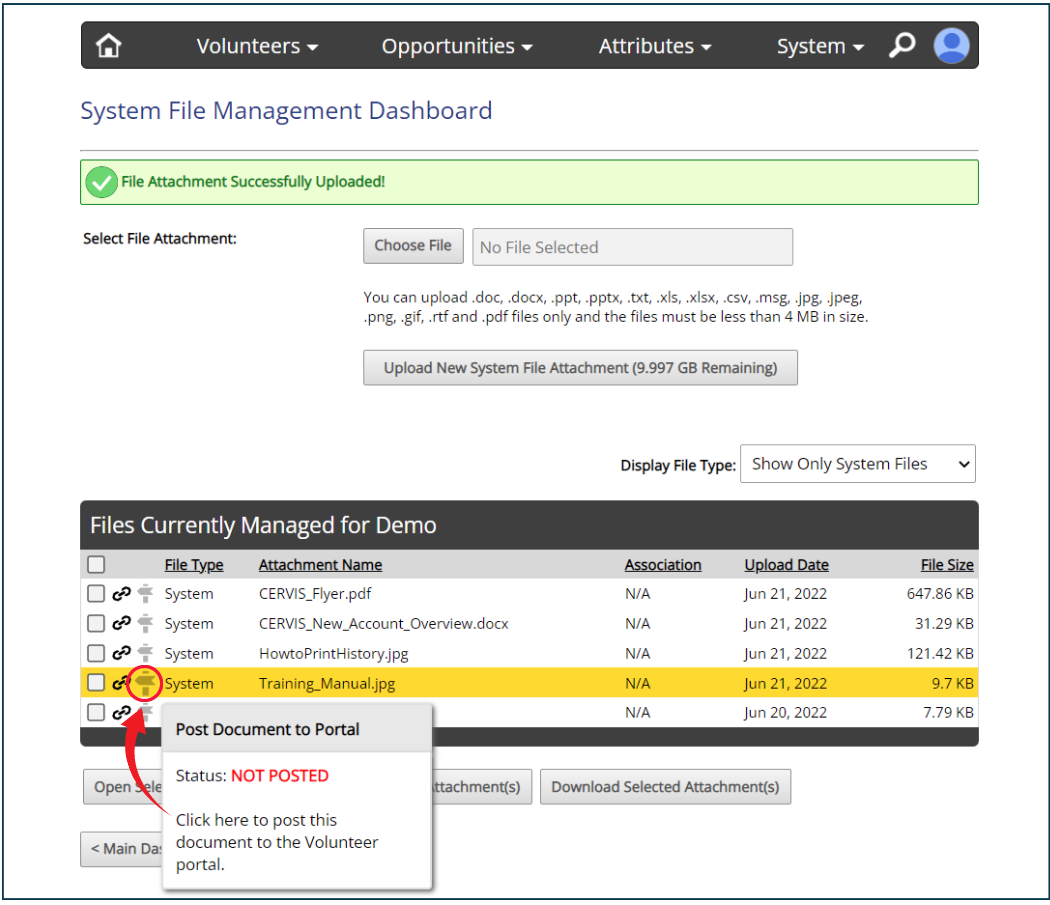Select checkbox for CERVIS_New_Account_Overview.docx
Viewport: 1050px width, 905px height.
click(96, 623)
